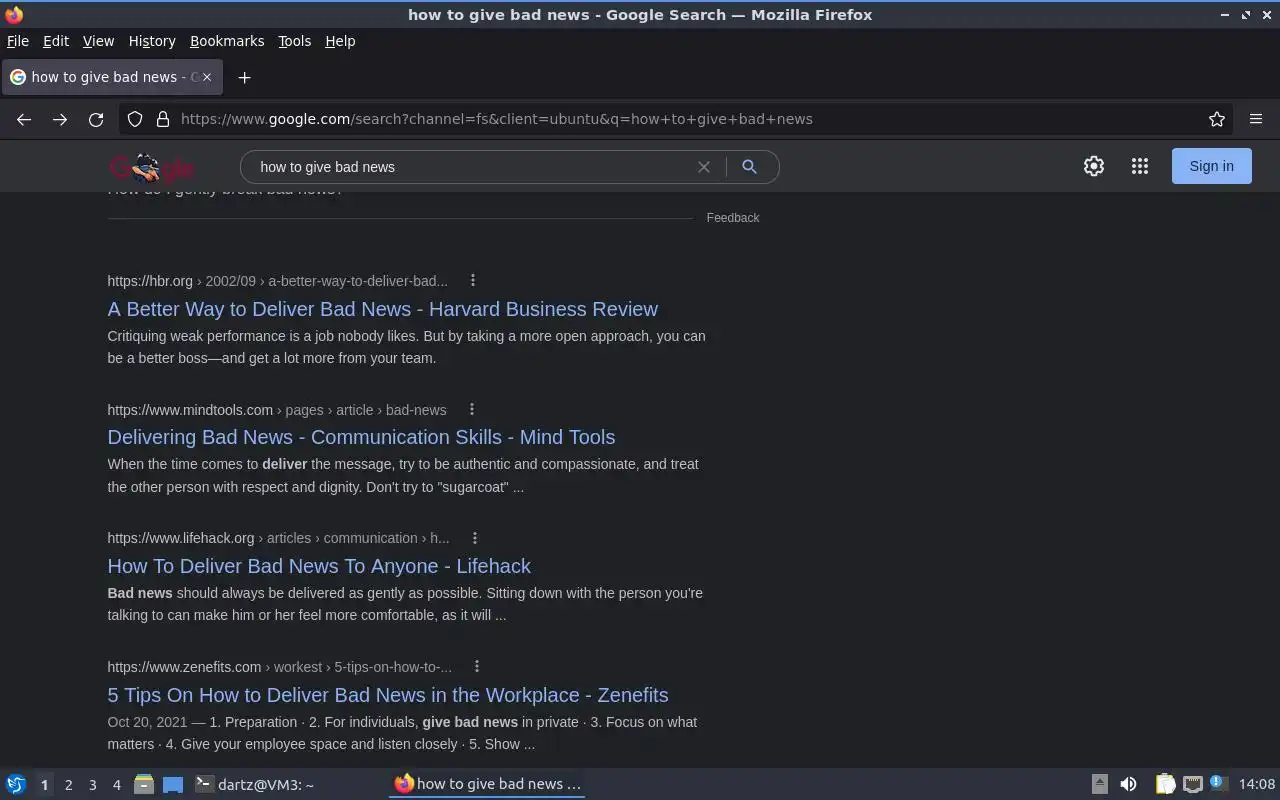Click the Sign in button
The height and width of the screenshot is (800, 1280).
pos(1211,166)
